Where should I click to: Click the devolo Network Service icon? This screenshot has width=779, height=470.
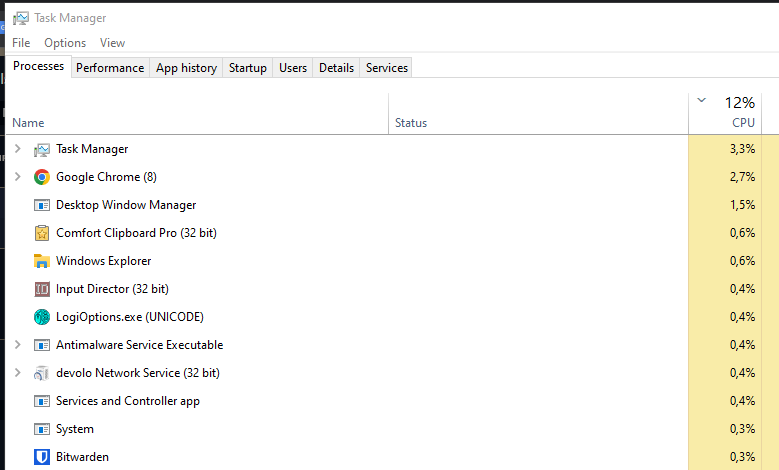coord(42,373)
